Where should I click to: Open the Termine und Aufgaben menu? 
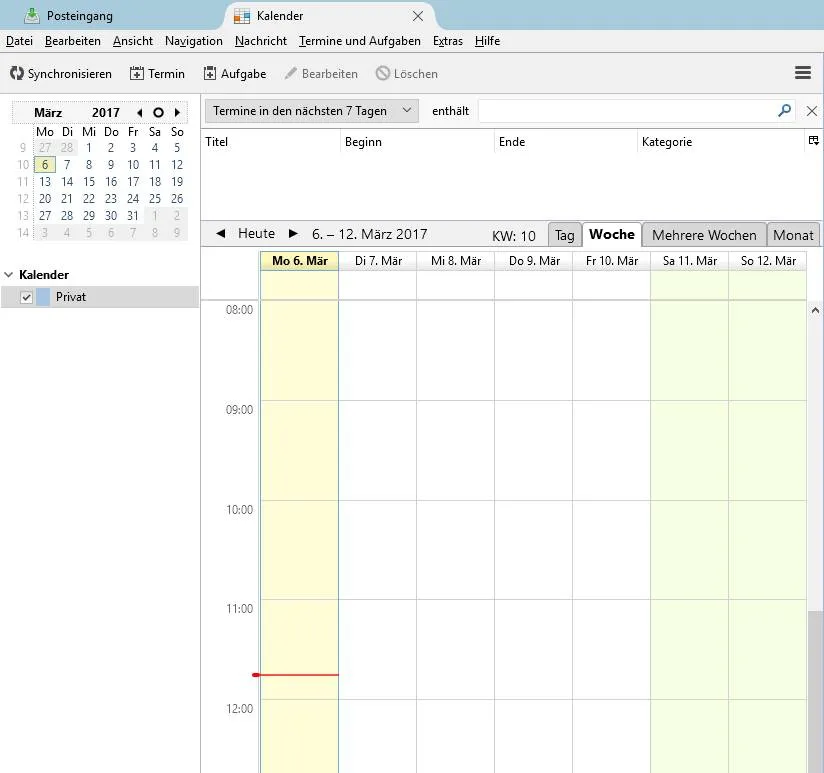pos(359,41)
